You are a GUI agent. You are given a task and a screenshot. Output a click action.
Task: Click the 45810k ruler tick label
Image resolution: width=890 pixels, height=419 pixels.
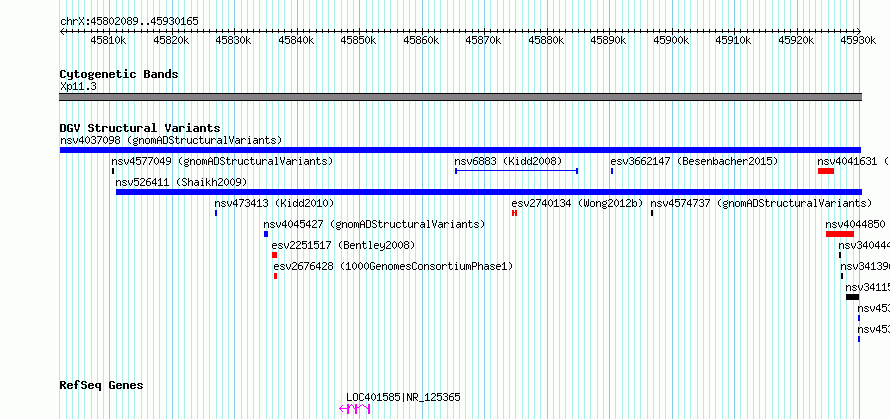108,40
